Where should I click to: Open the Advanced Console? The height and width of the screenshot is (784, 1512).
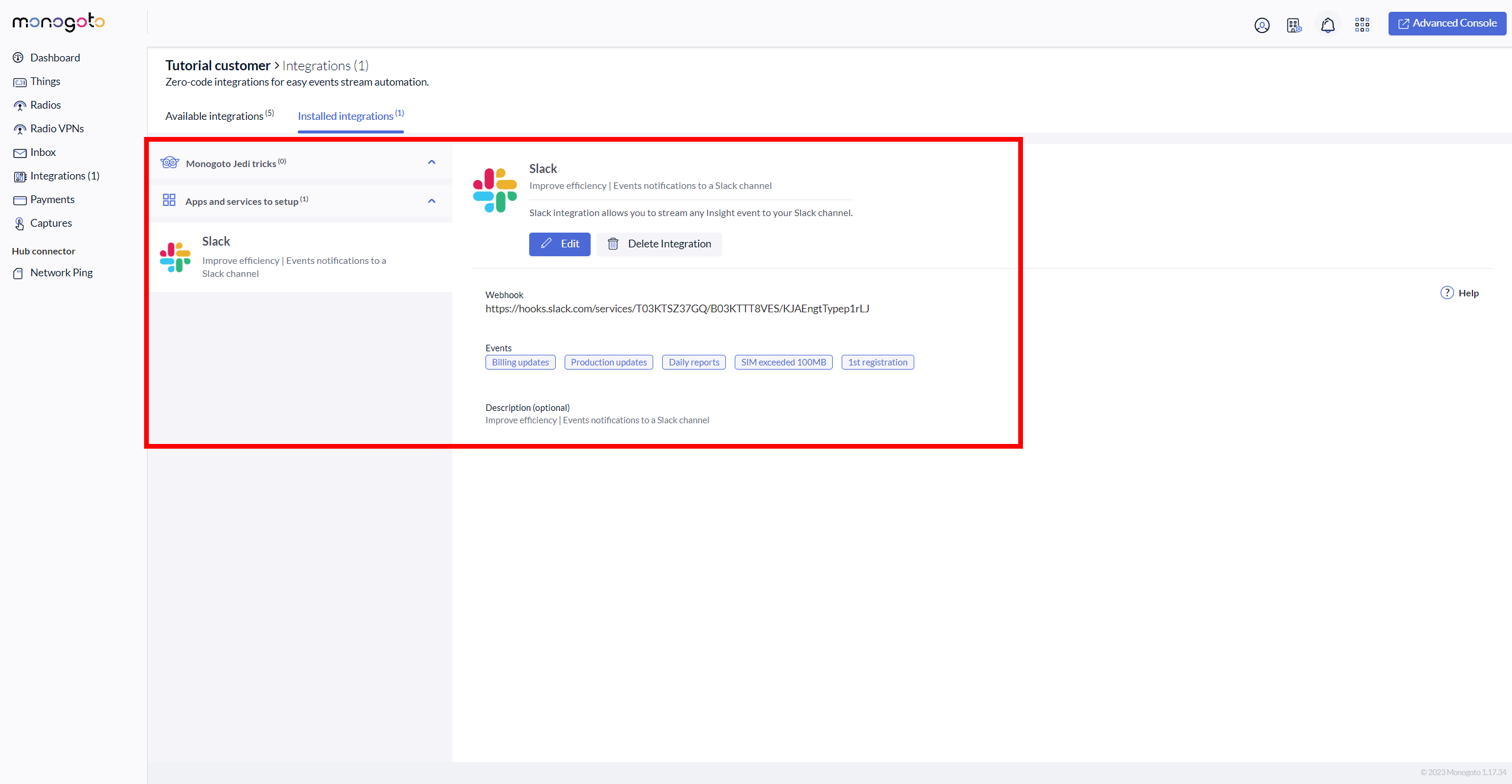pos(1446,24)
